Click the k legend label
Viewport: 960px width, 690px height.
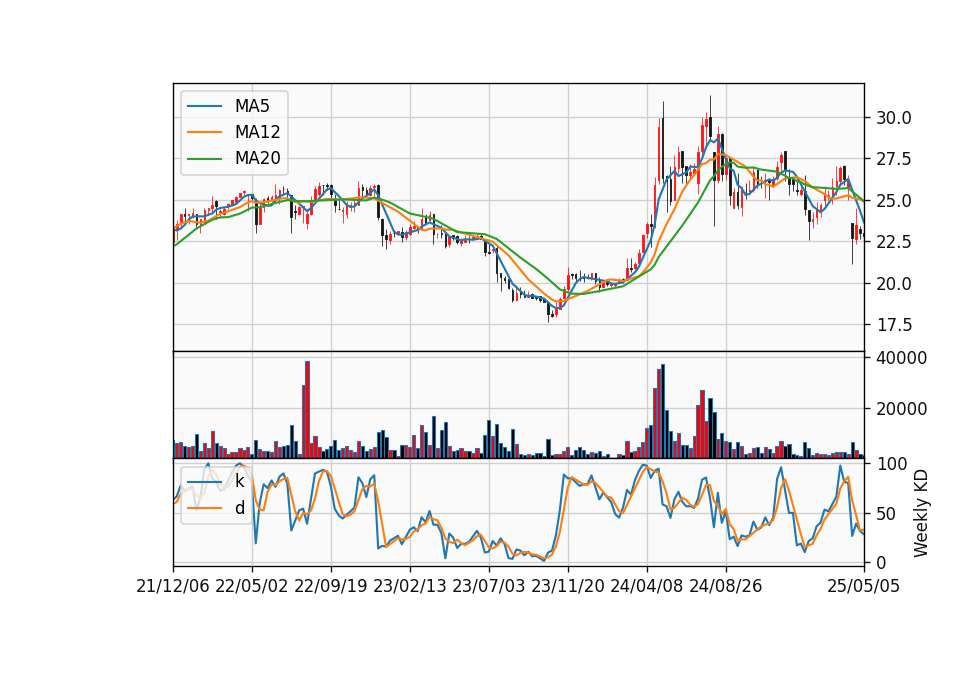click(239, 481)
